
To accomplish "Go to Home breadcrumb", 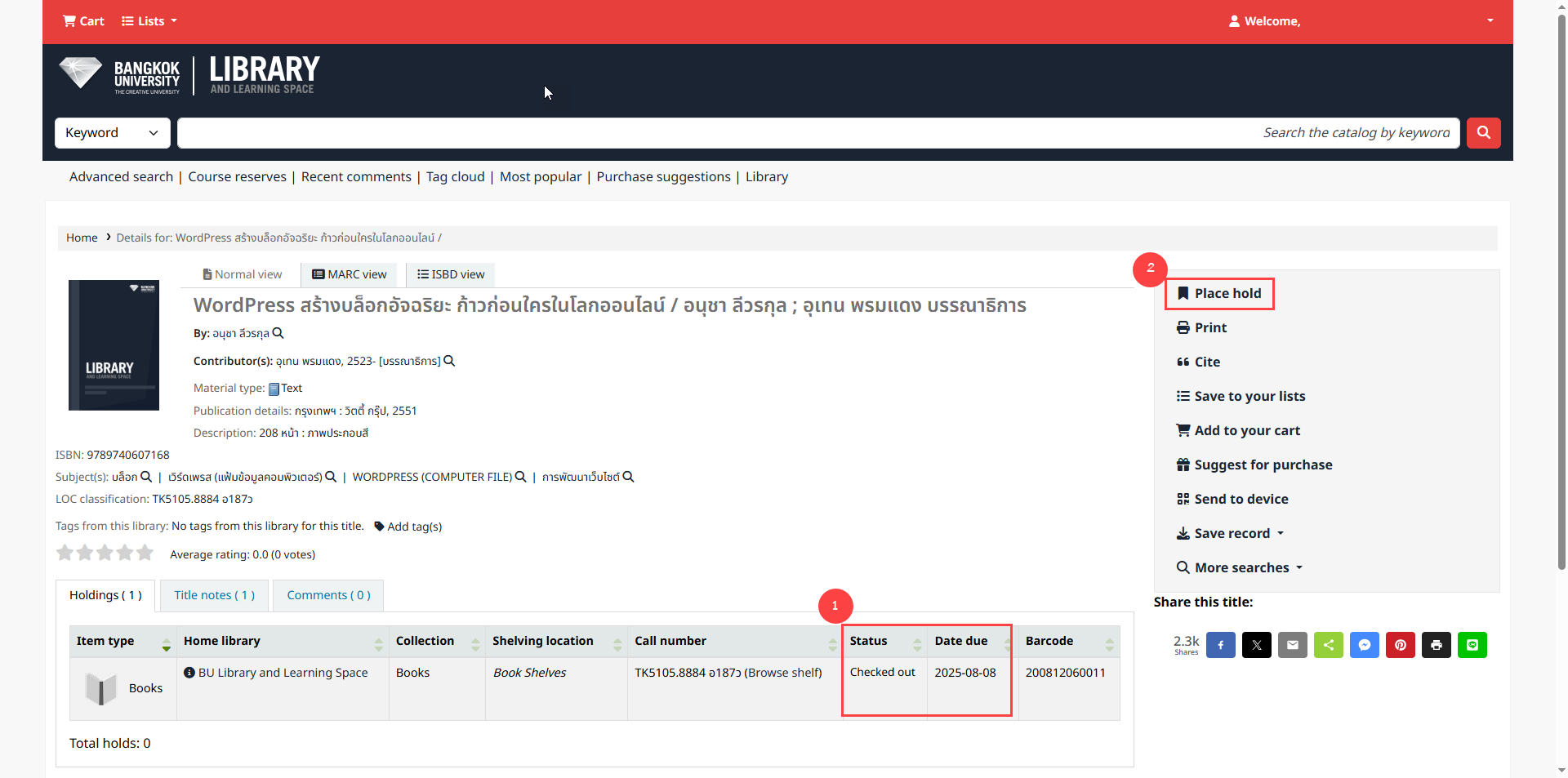I will point(82,238).
